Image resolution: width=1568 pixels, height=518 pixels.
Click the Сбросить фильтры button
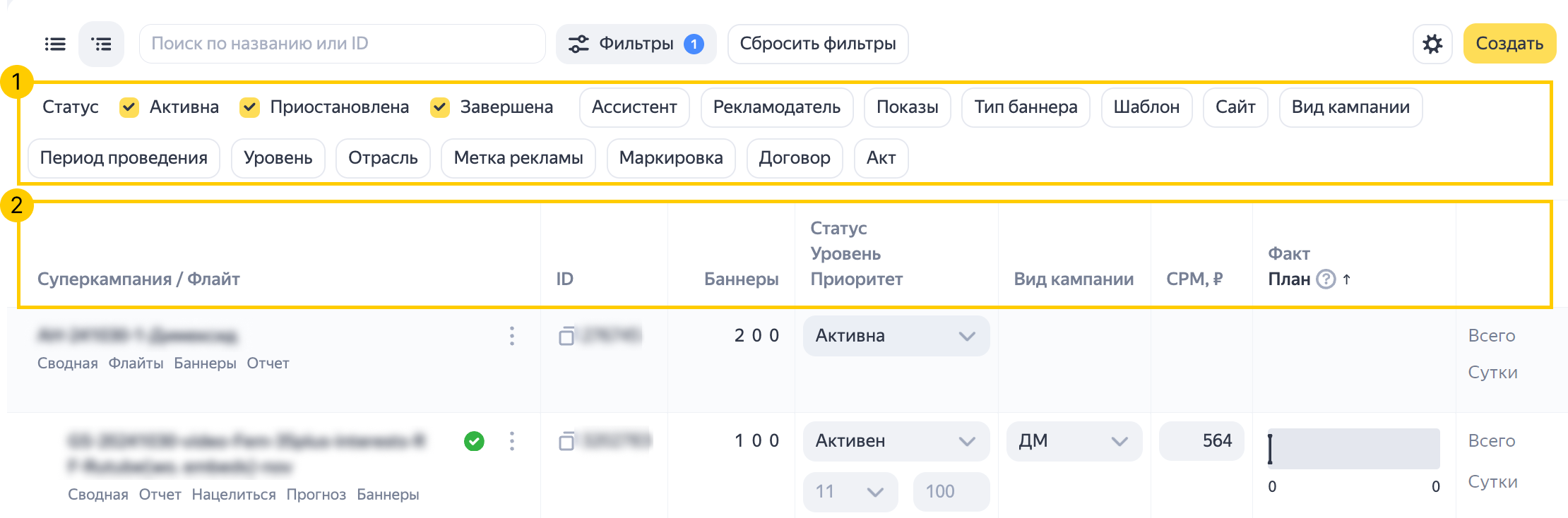pyautogui.click(x=817, y=44)
